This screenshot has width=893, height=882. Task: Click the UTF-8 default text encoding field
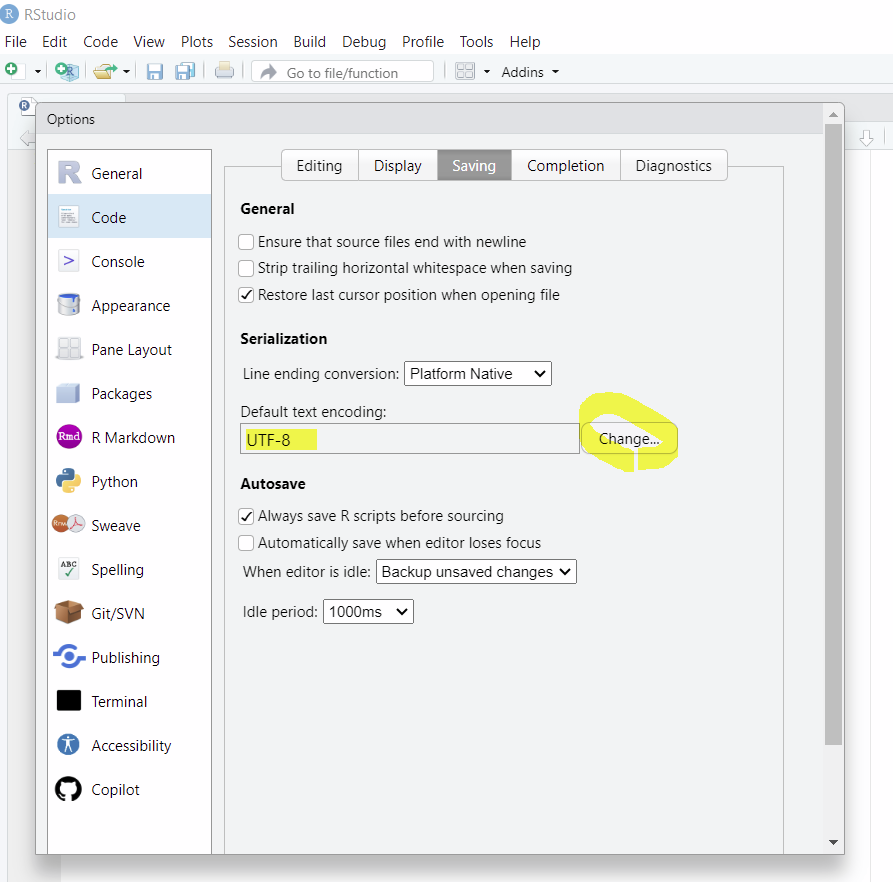click(409, 439)
